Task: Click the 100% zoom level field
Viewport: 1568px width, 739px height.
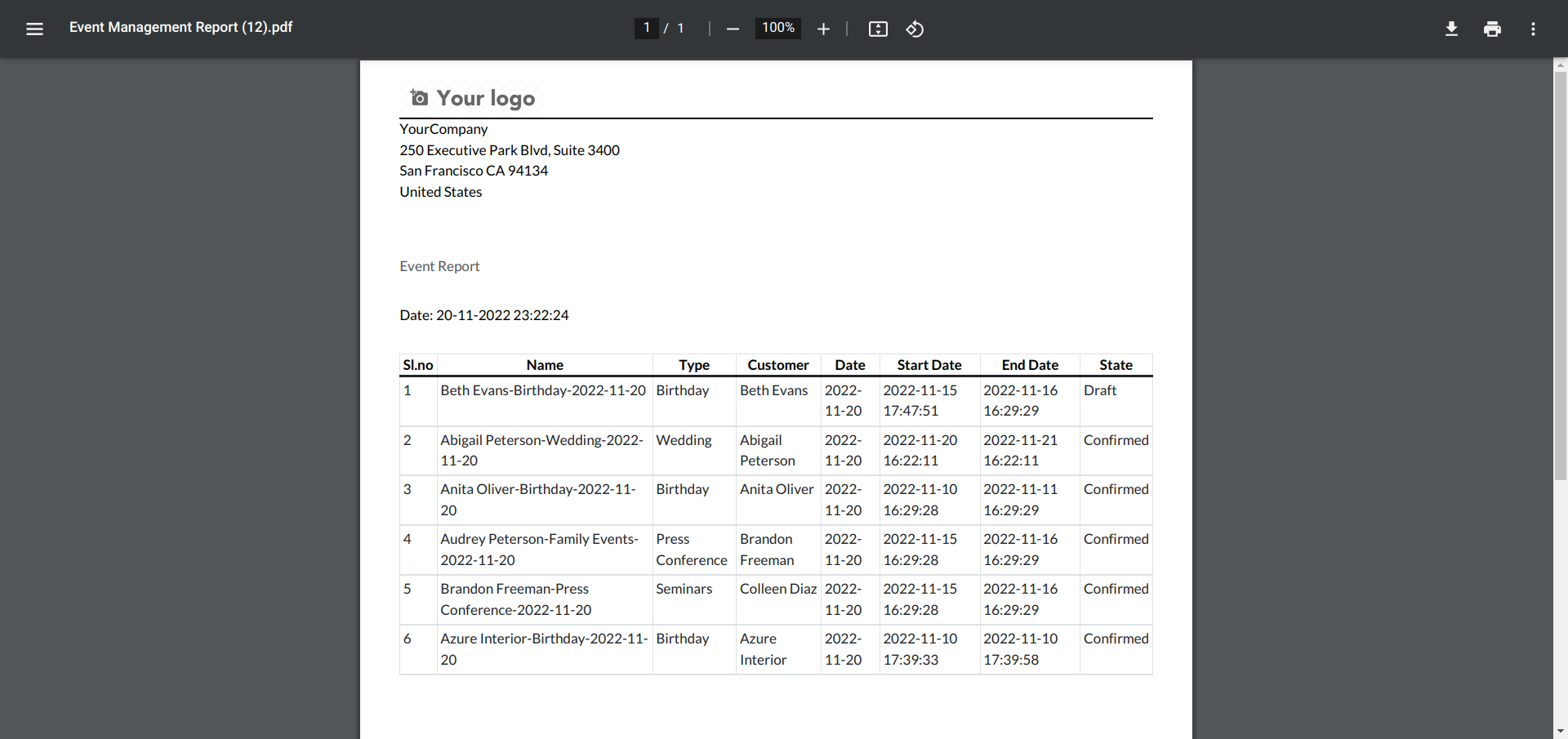Action: 777,28
